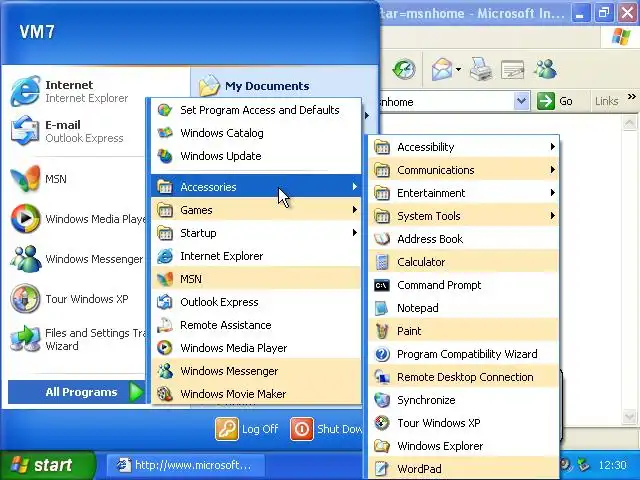Click the Shut Down button
Viewport: 640px width, 480px height.
click(326, 429)
